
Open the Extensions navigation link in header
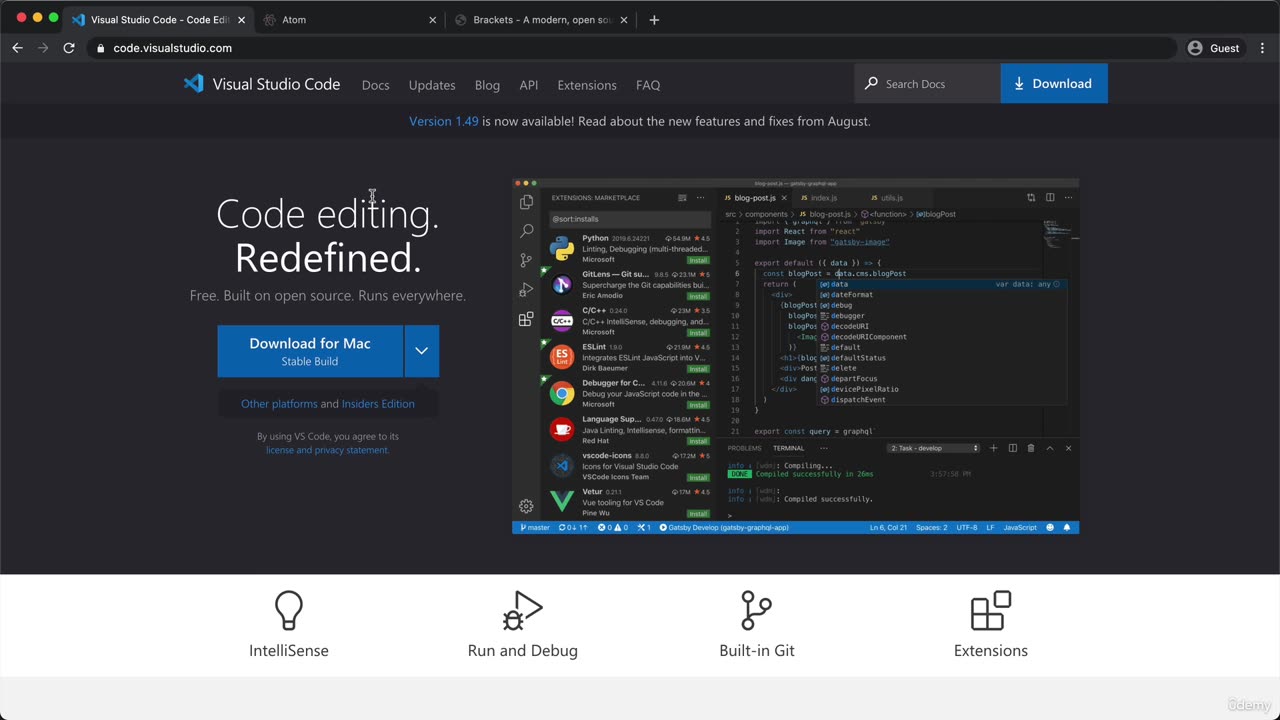coord(587,85)
